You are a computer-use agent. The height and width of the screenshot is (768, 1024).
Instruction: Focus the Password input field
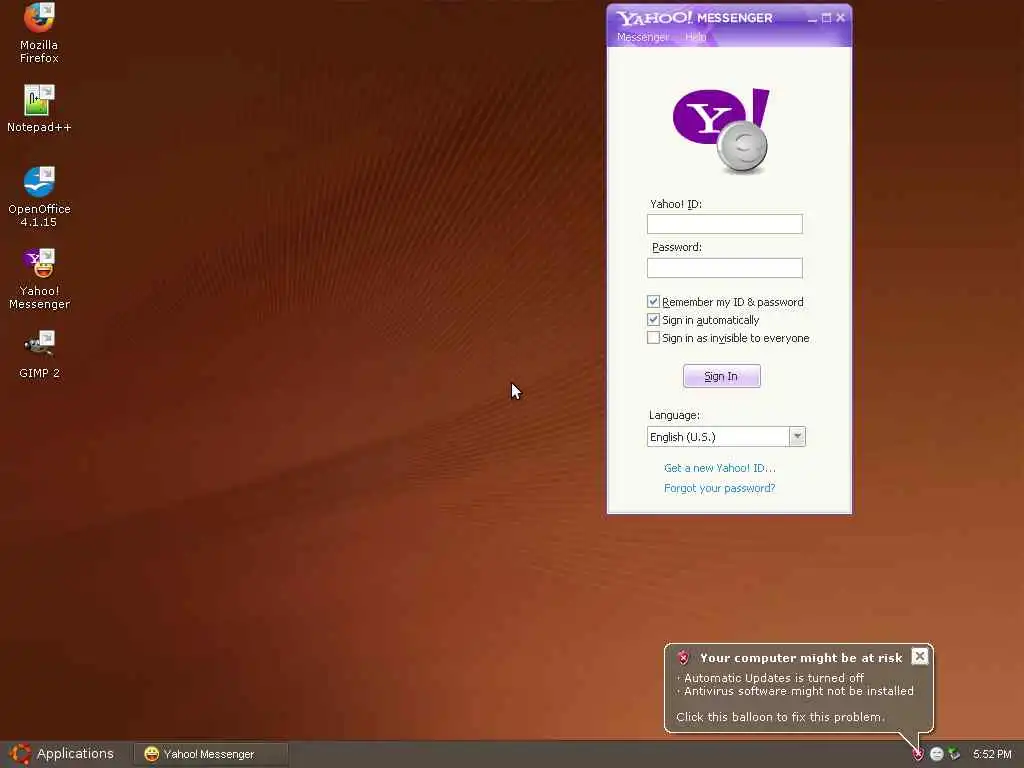tap(724, 268)
